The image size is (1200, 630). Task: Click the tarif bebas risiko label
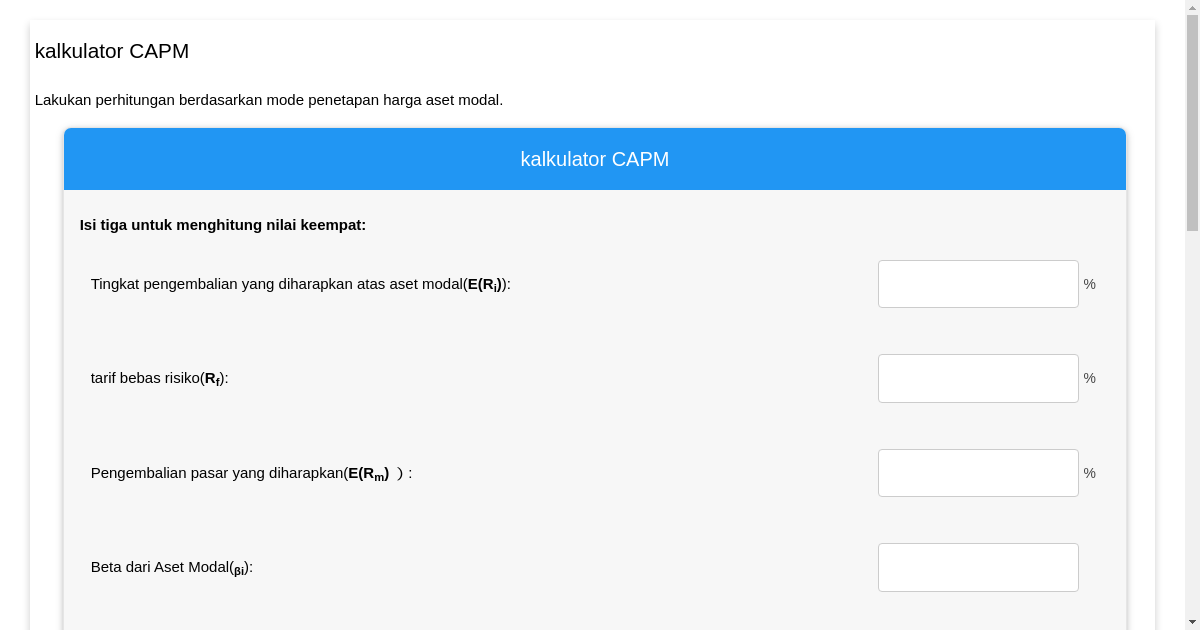pos(160,378)
